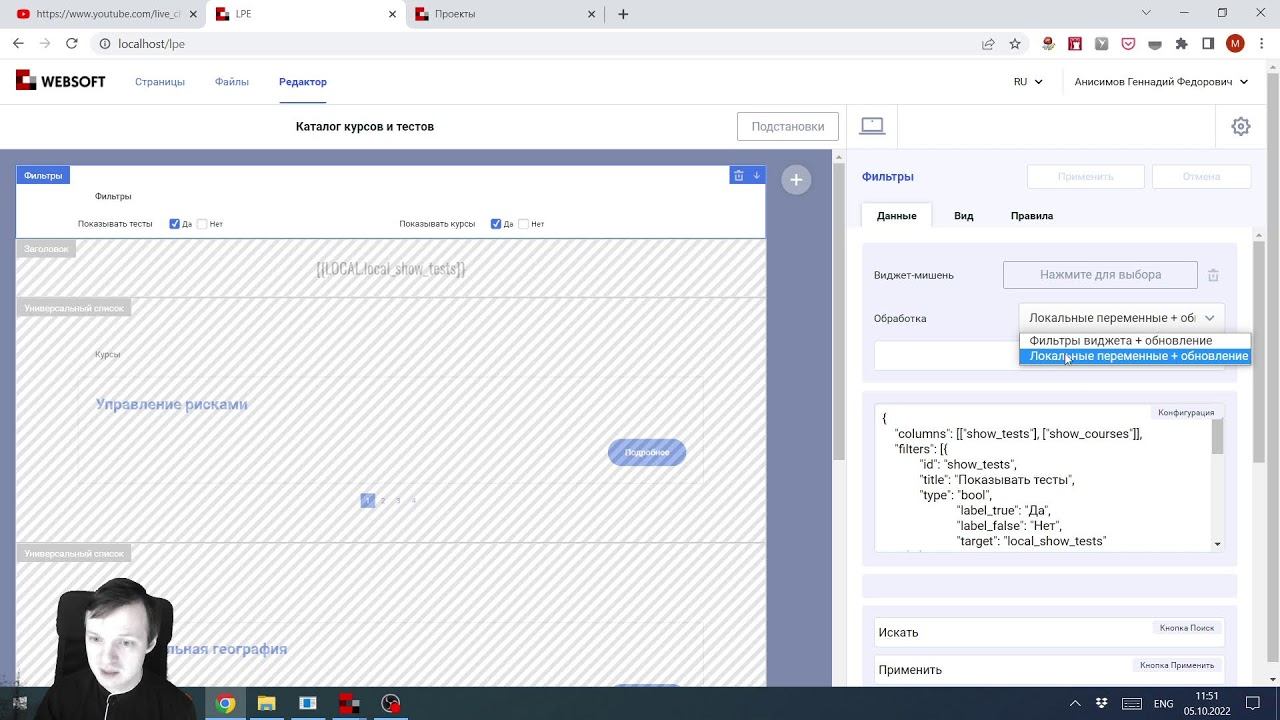1280x720 pixels.
Task: Click the ENG input language indicator
Action: [1163, 704]
